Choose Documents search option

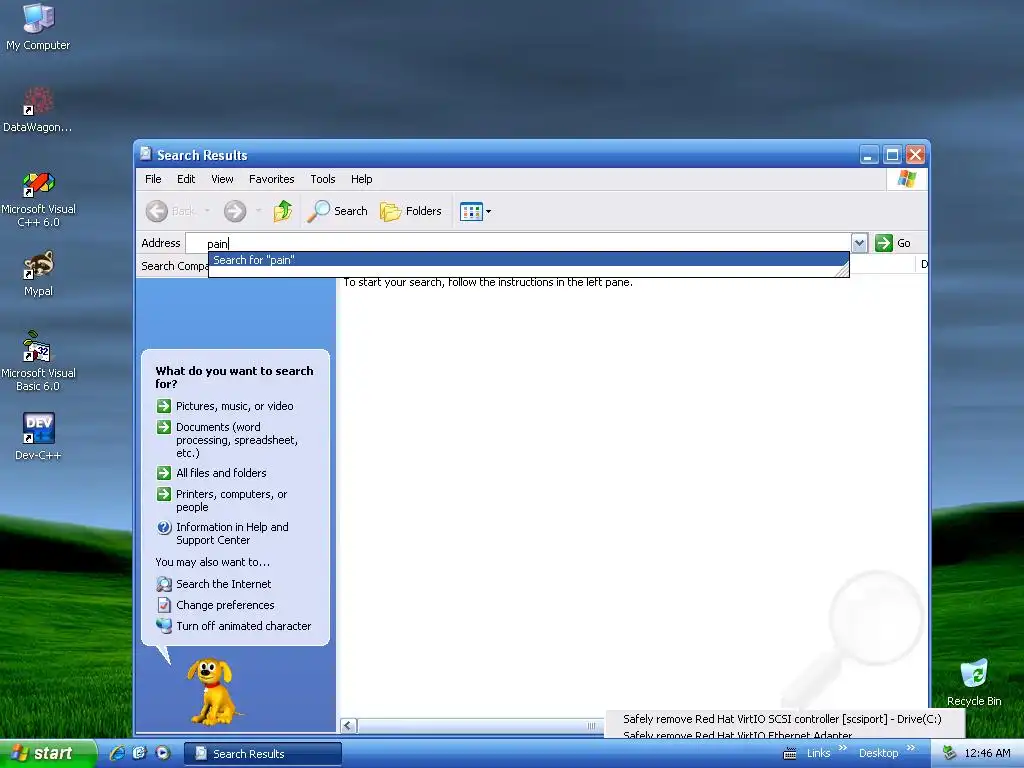(x=228, y=440)
